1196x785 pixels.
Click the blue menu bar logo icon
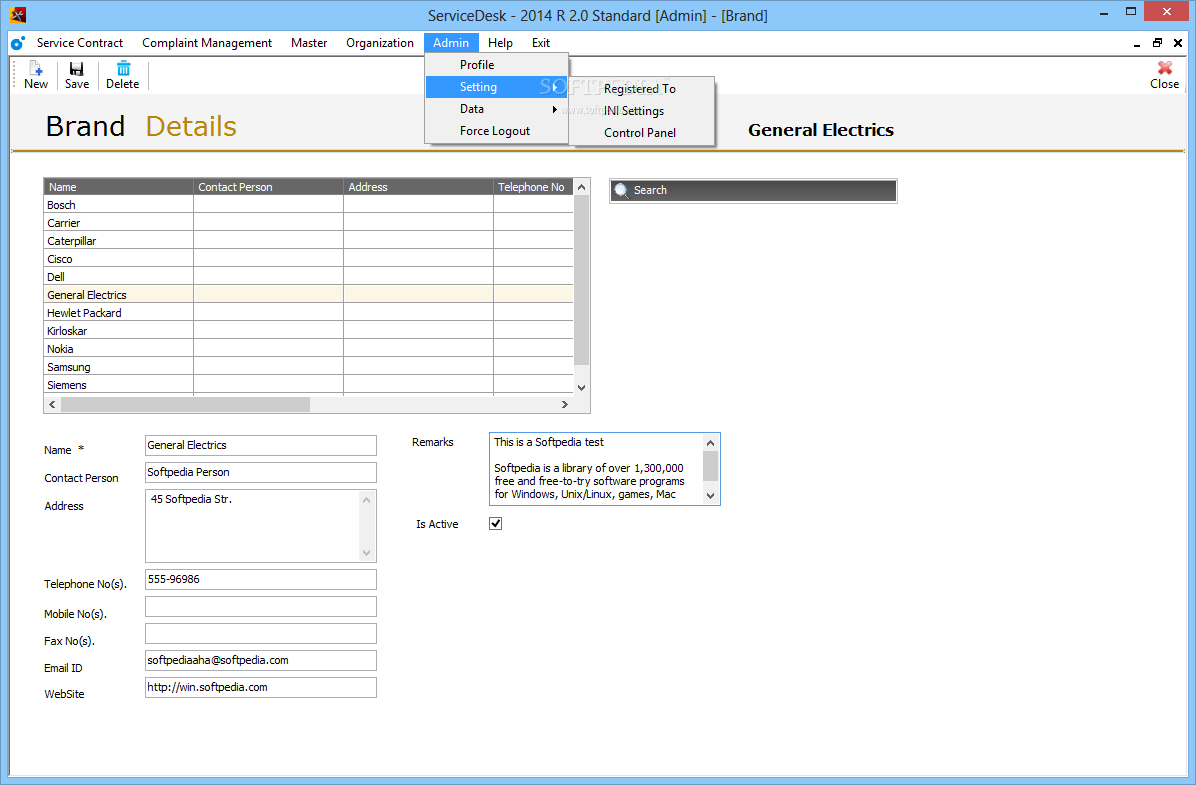18,43
